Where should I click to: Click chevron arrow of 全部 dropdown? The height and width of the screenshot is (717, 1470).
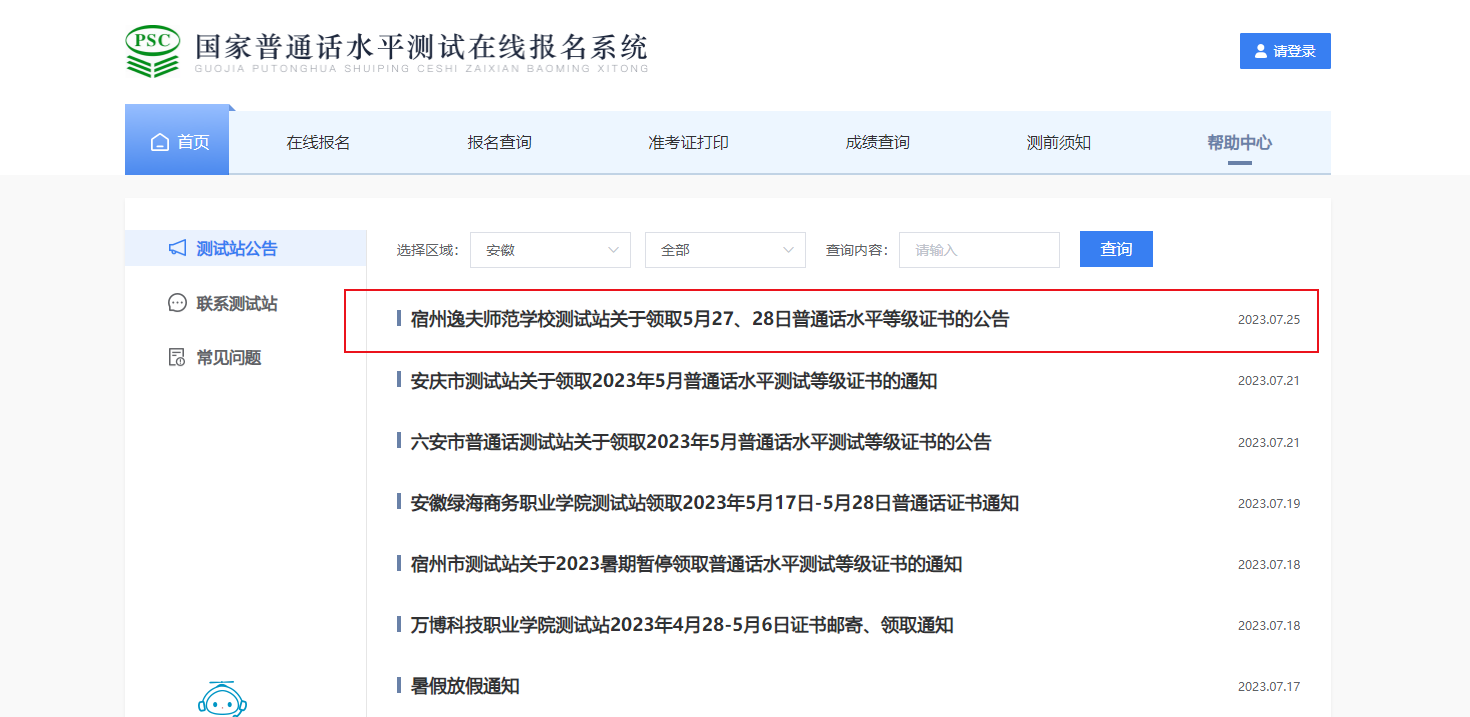(x=788, y=250)
